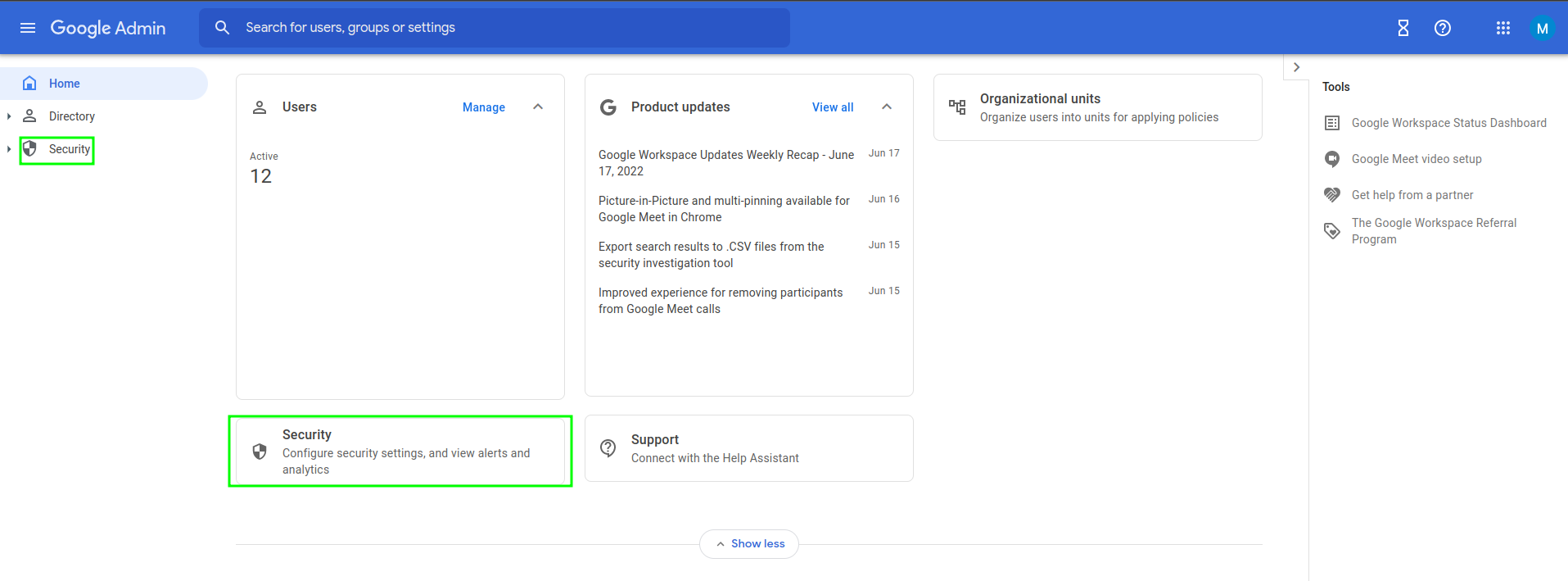Click the Manage users link

tap(483, 107)
